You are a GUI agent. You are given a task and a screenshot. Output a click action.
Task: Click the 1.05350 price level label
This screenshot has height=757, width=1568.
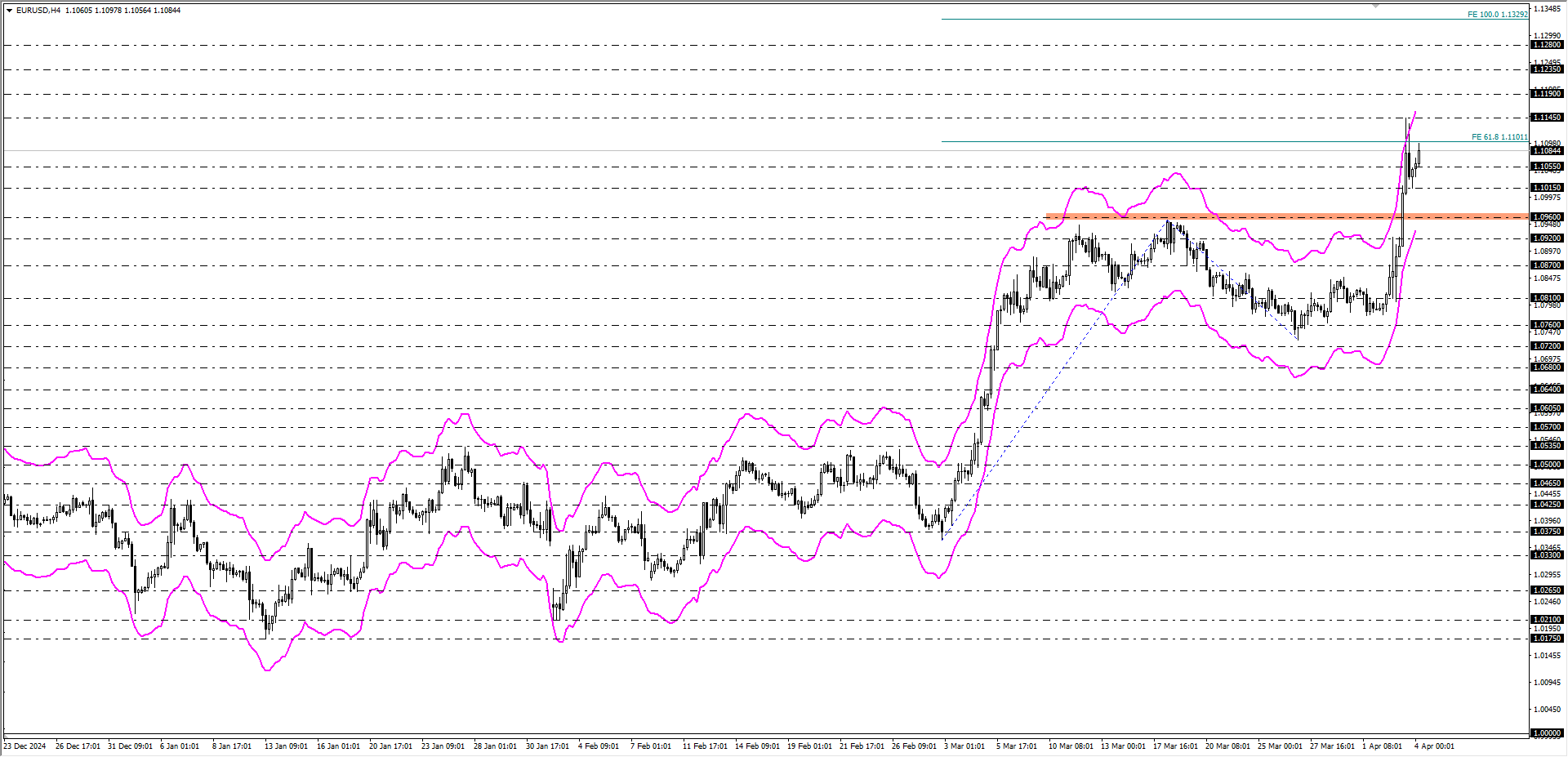[1547, 446]
